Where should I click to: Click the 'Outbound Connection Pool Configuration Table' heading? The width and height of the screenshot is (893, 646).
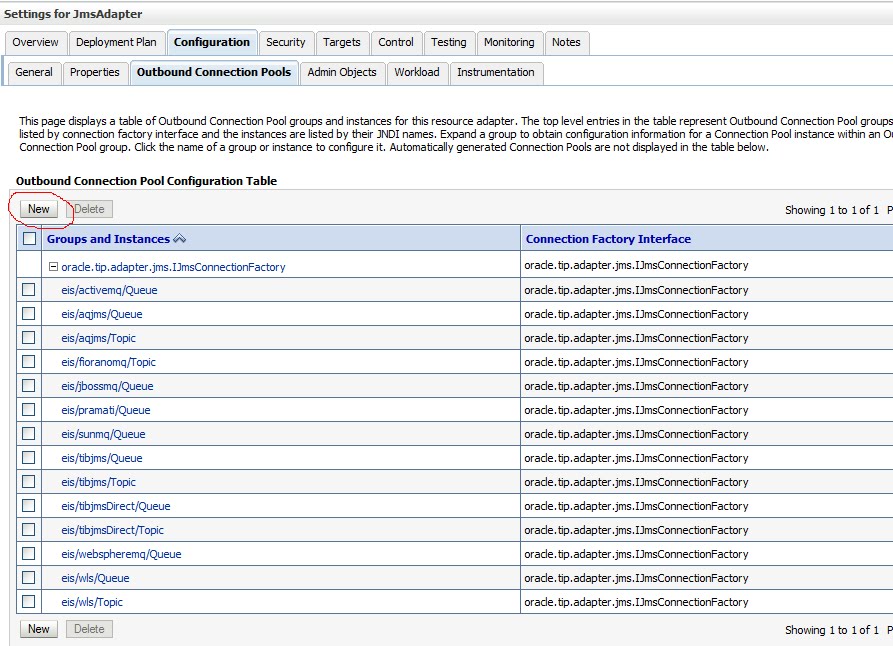(x=146, y=181)
